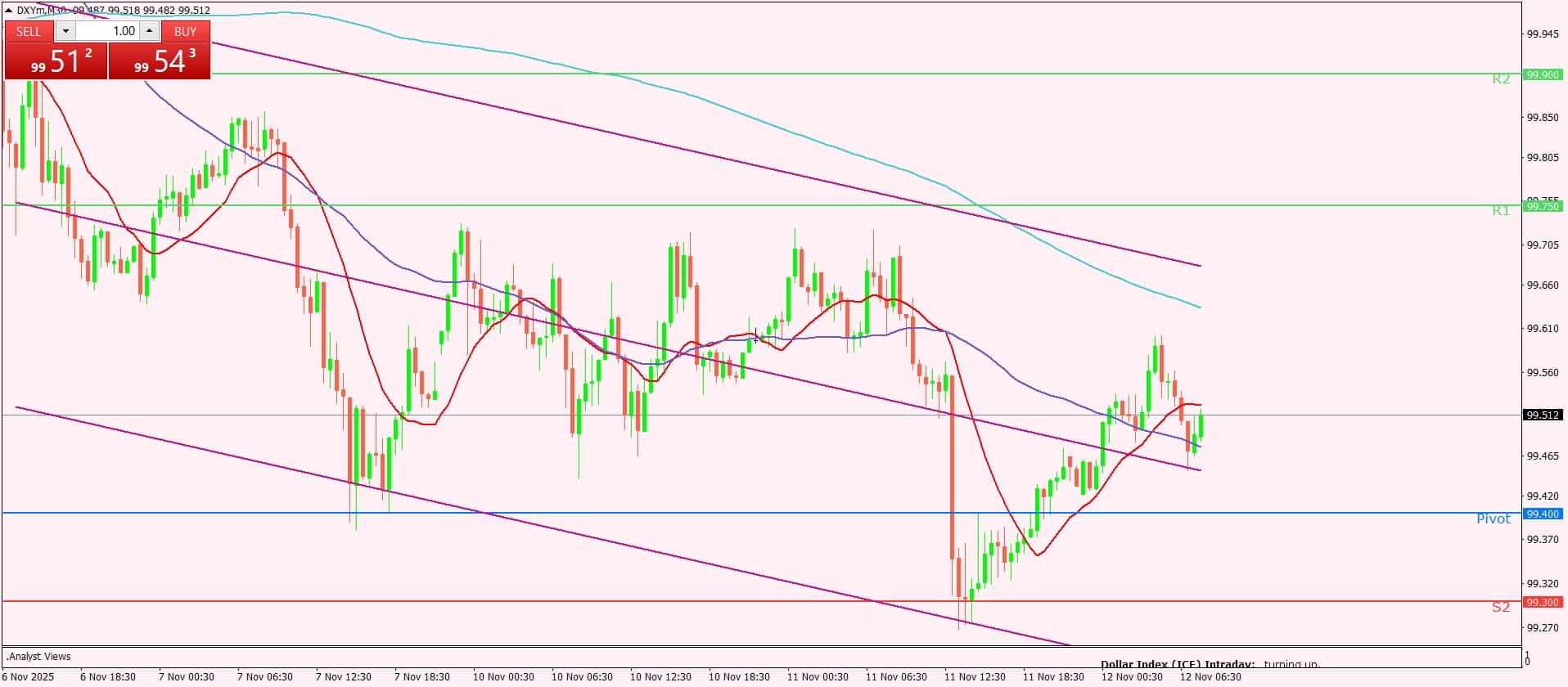Click the 99.705 price axis label
This screenshot has height=687, width=1568.
[1543, 245]
